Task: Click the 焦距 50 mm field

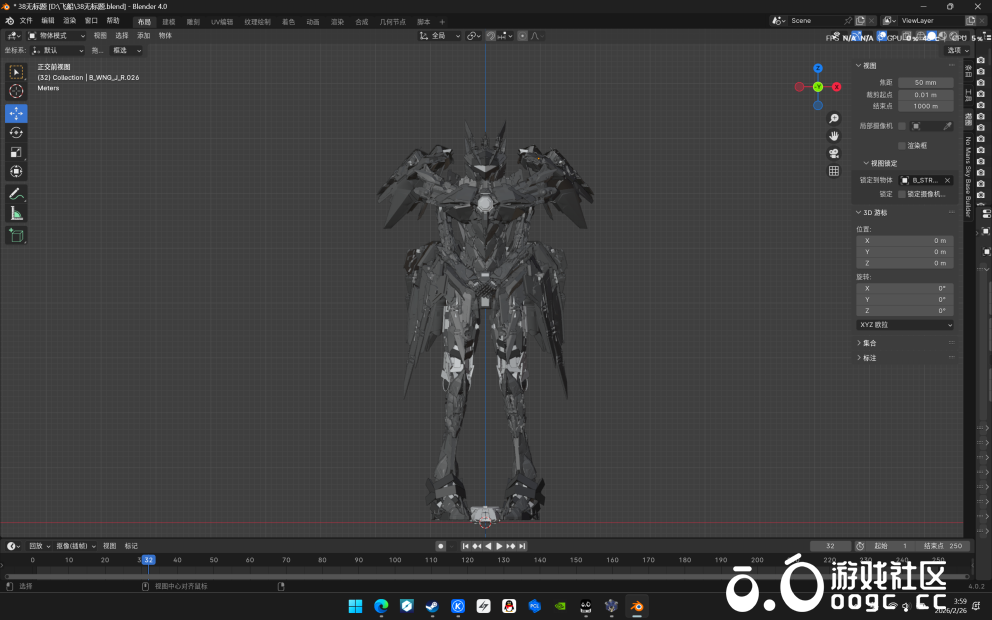Action: point(925,82)
